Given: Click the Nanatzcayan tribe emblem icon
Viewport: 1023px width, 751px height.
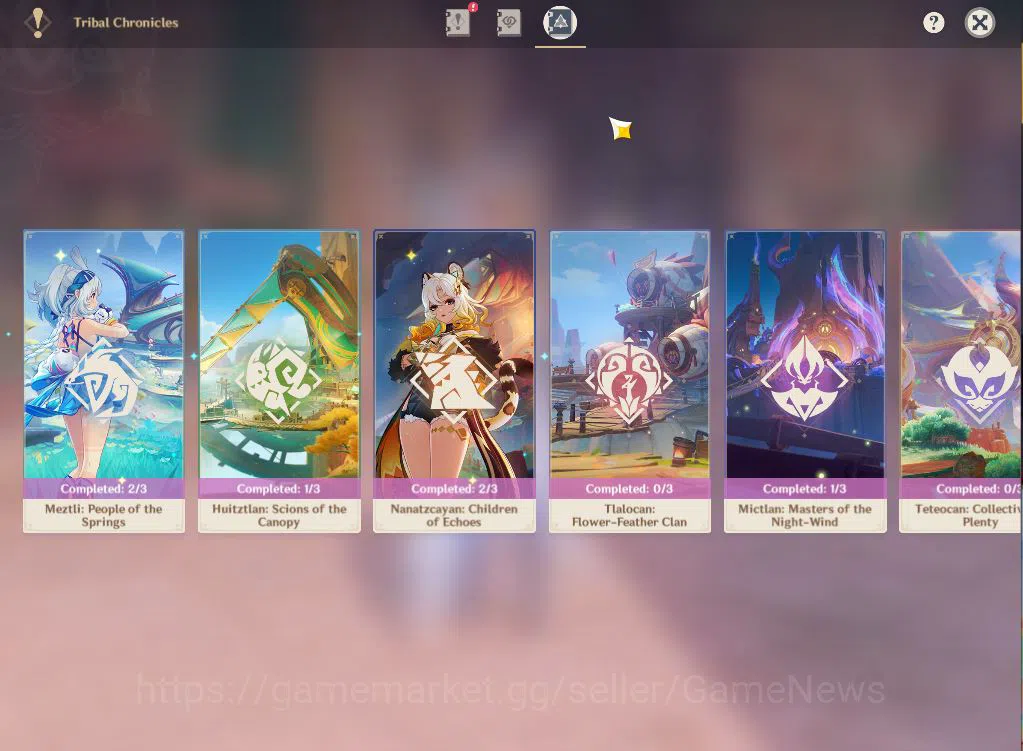Looking at the screenshot, I should point(454,380).
